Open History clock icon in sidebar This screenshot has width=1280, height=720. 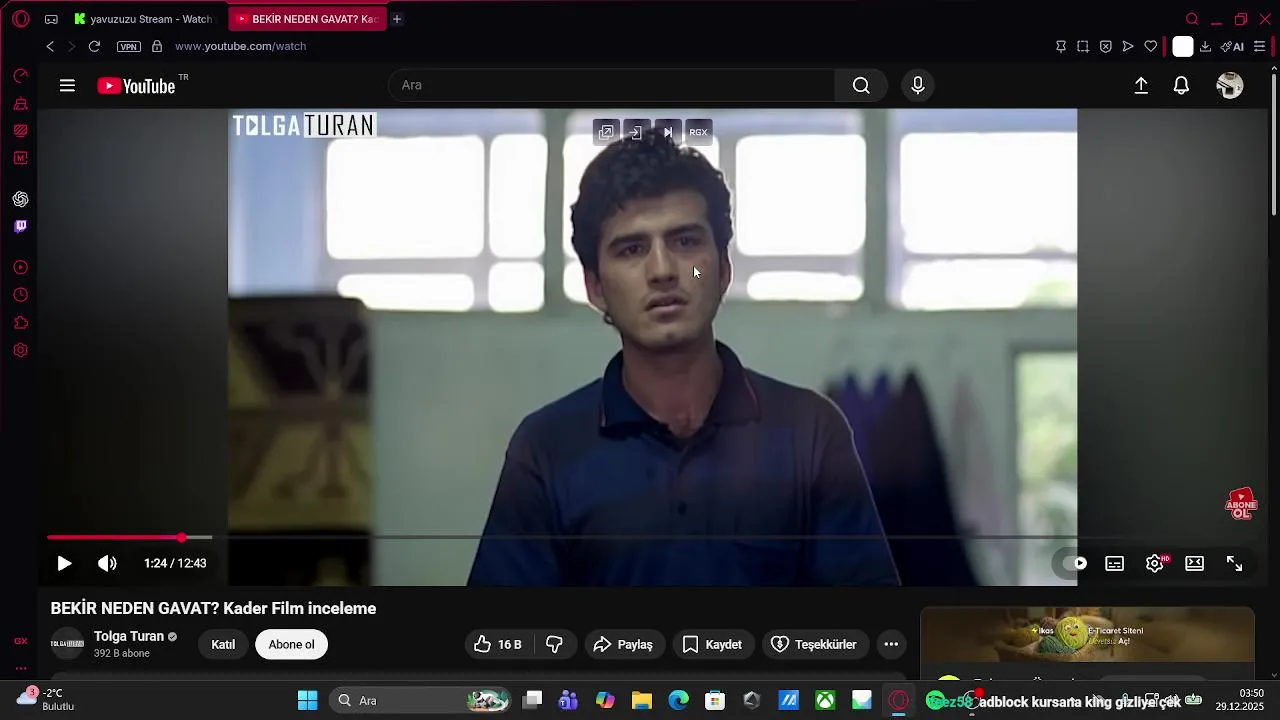coord(20,295)
